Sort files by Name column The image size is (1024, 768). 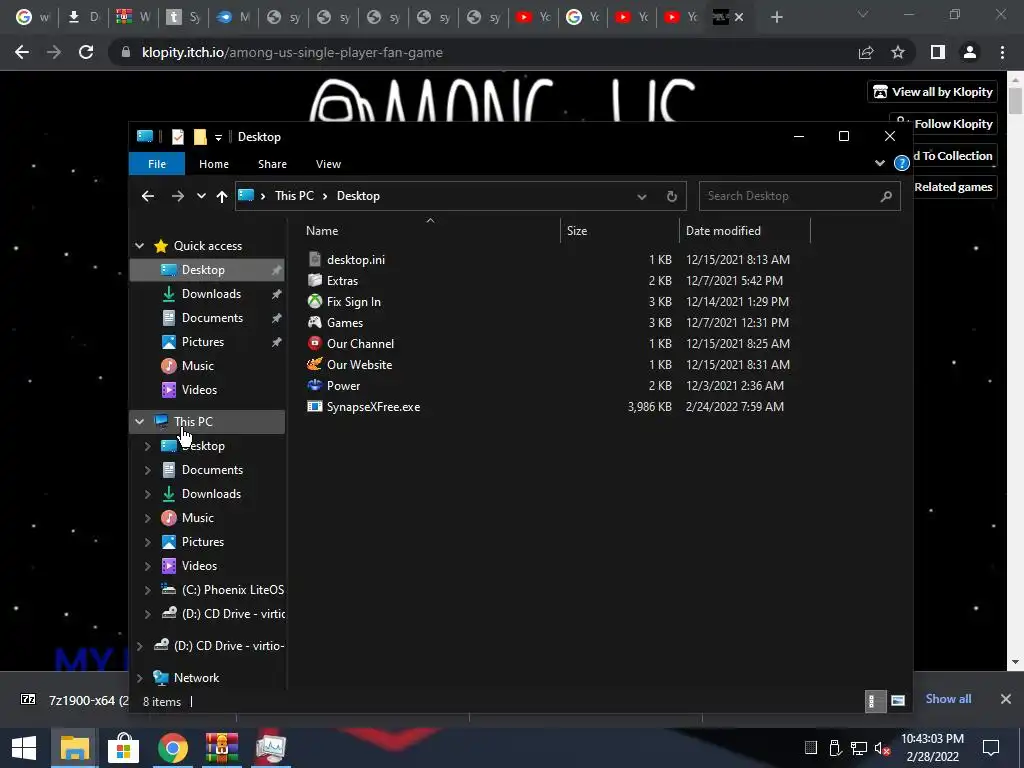pyautogui.click(x=431, y=231)
